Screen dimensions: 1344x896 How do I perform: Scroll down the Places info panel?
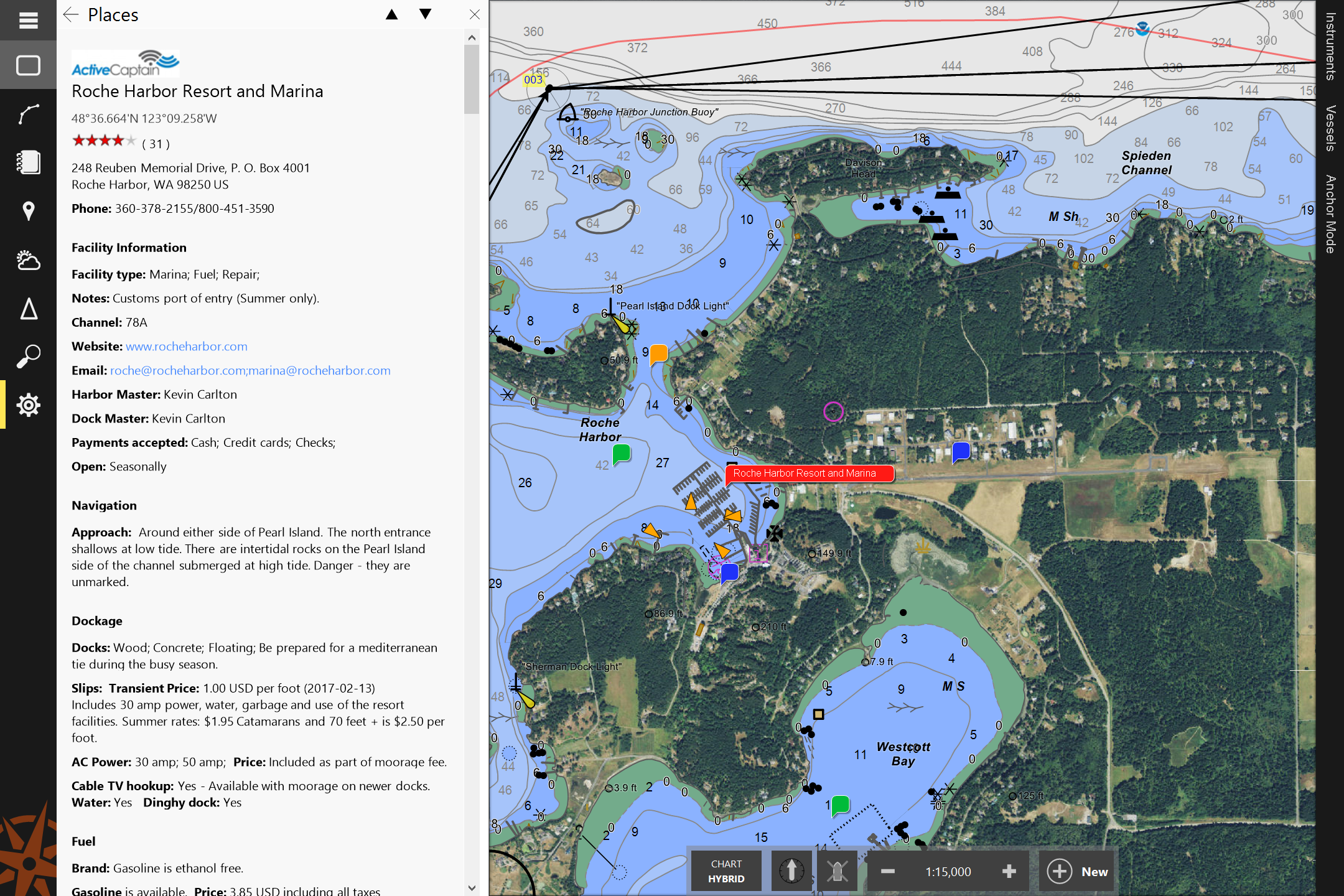[473, 875]
